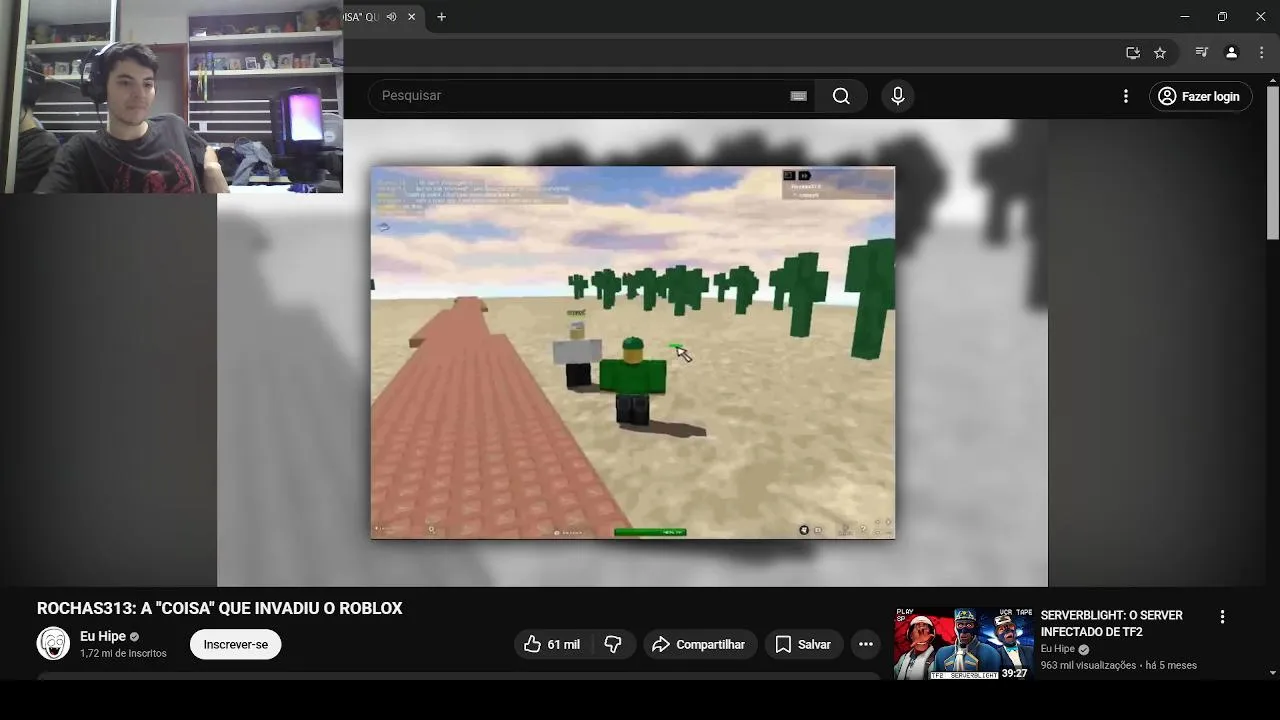Viewport: 1280px width, 720px height.
Task: Click the Fazer login button
Action: pyautogui.click(x=1199, y=96)
